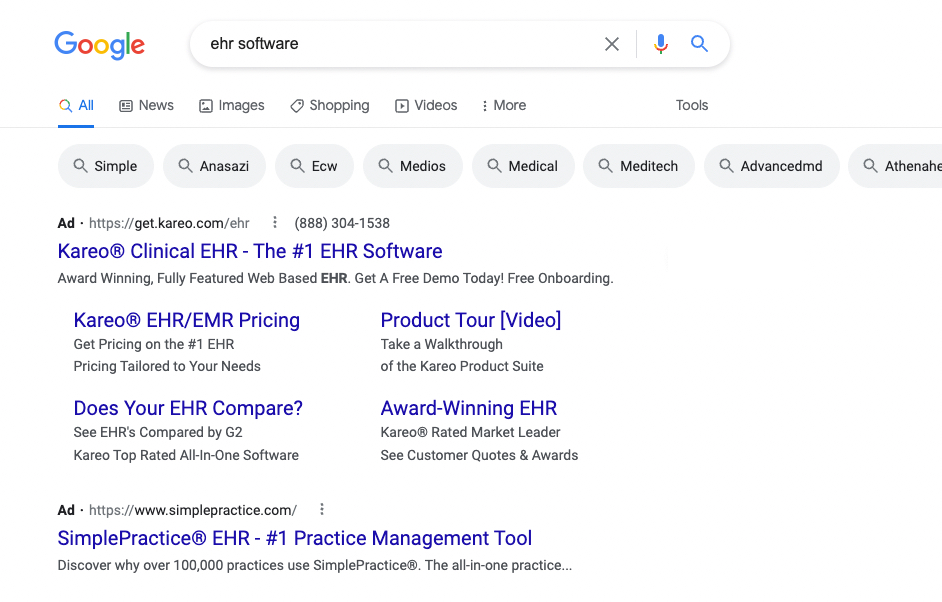Click the Google logo
The image size is (942, 602).
(x=100, y=45)
